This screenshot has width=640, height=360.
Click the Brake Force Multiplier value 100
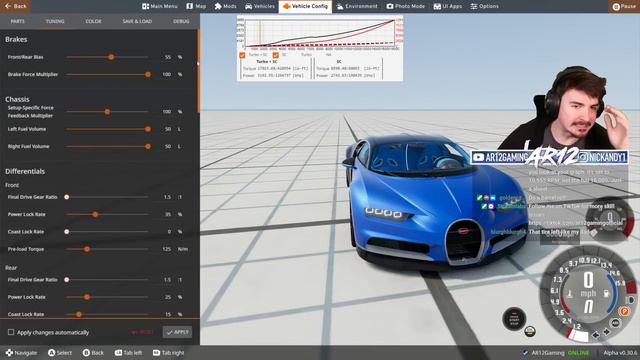point(167,74)
